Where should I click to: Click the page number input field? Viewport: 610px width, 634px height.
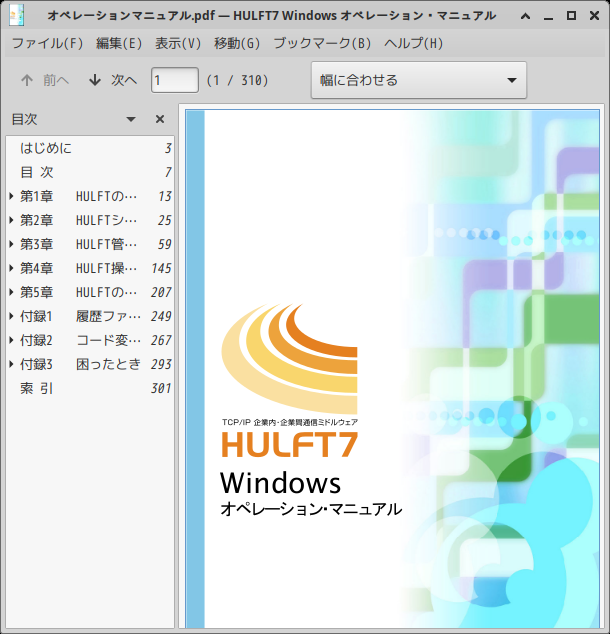(175, 80)
